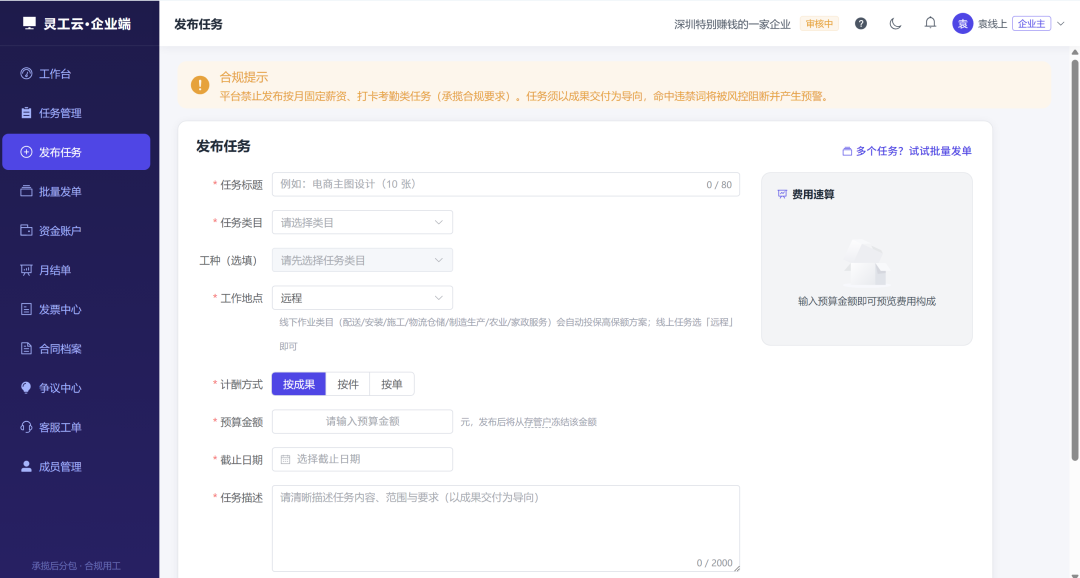This screenshot has width=1080, height=578.
Task: Click the 合同档案 document icon
Action: click(x=26, y=349)
